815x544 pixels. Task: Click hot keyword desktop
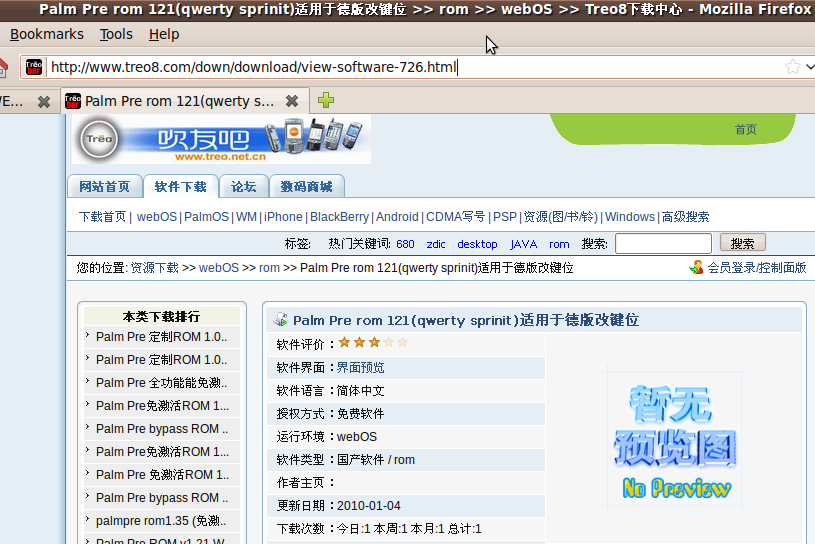tap(477, 244)
